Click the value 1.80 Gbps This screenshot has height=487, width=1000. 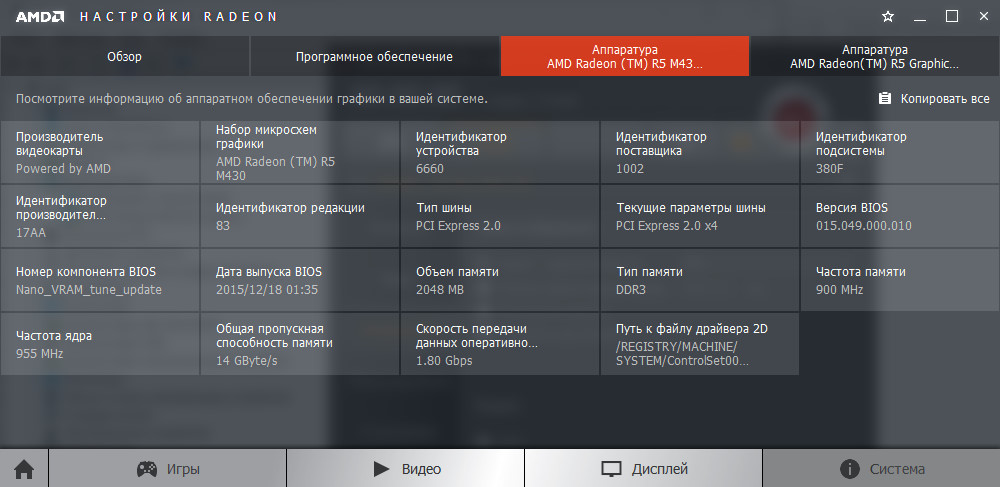[444, 361]
